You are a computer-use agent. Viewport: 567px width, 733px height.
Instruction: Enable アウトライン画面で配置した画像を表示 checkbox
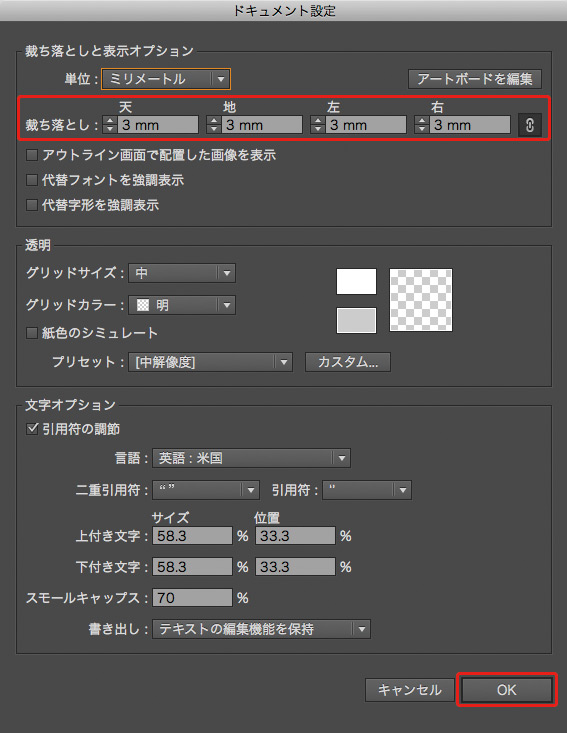pos(32,155)
